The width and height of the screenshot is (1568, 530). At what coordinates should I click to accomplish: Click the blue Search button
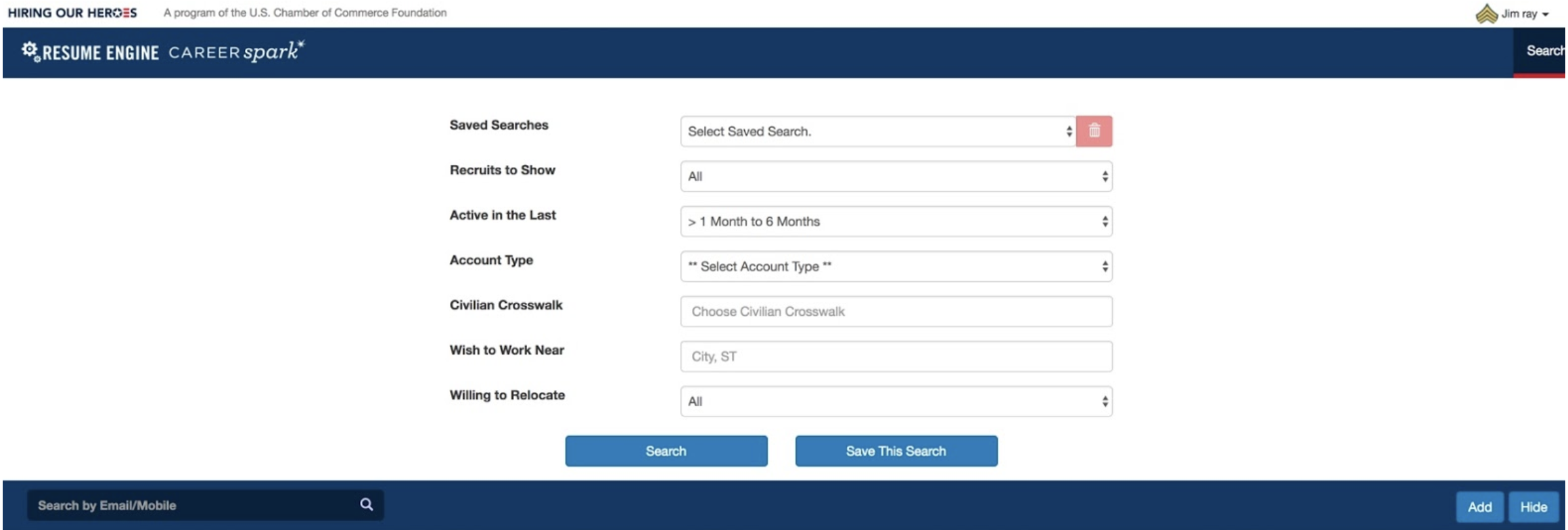pyautogui.click(x=666, y=451)
